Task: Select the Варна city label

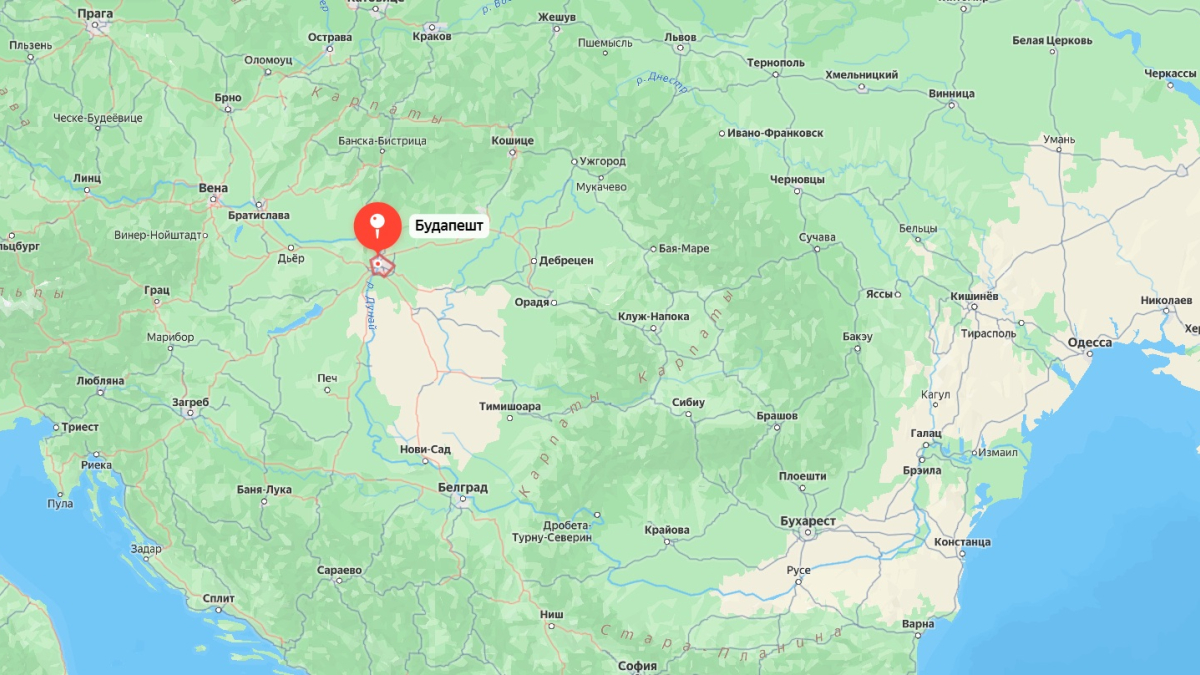Action: [x=918, y=624]
